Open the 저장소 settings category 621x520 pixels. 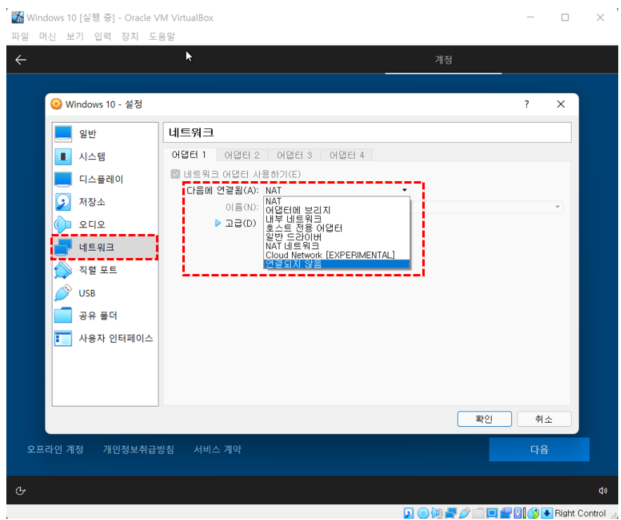pyautogui.click(x=105, y=202)
